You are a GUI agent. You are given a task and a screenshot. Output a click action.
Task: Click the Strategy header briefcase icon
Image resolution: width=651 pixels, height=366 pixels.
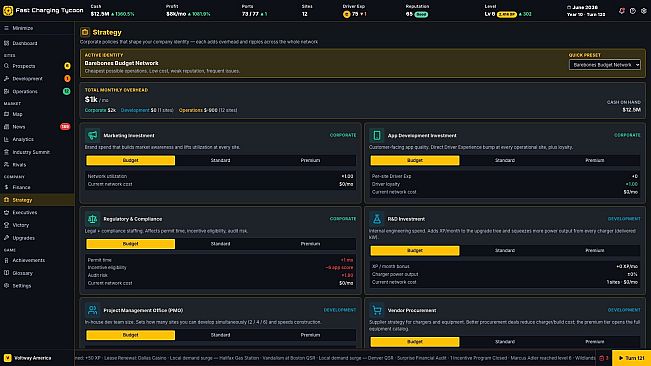(x=85, y=32)
